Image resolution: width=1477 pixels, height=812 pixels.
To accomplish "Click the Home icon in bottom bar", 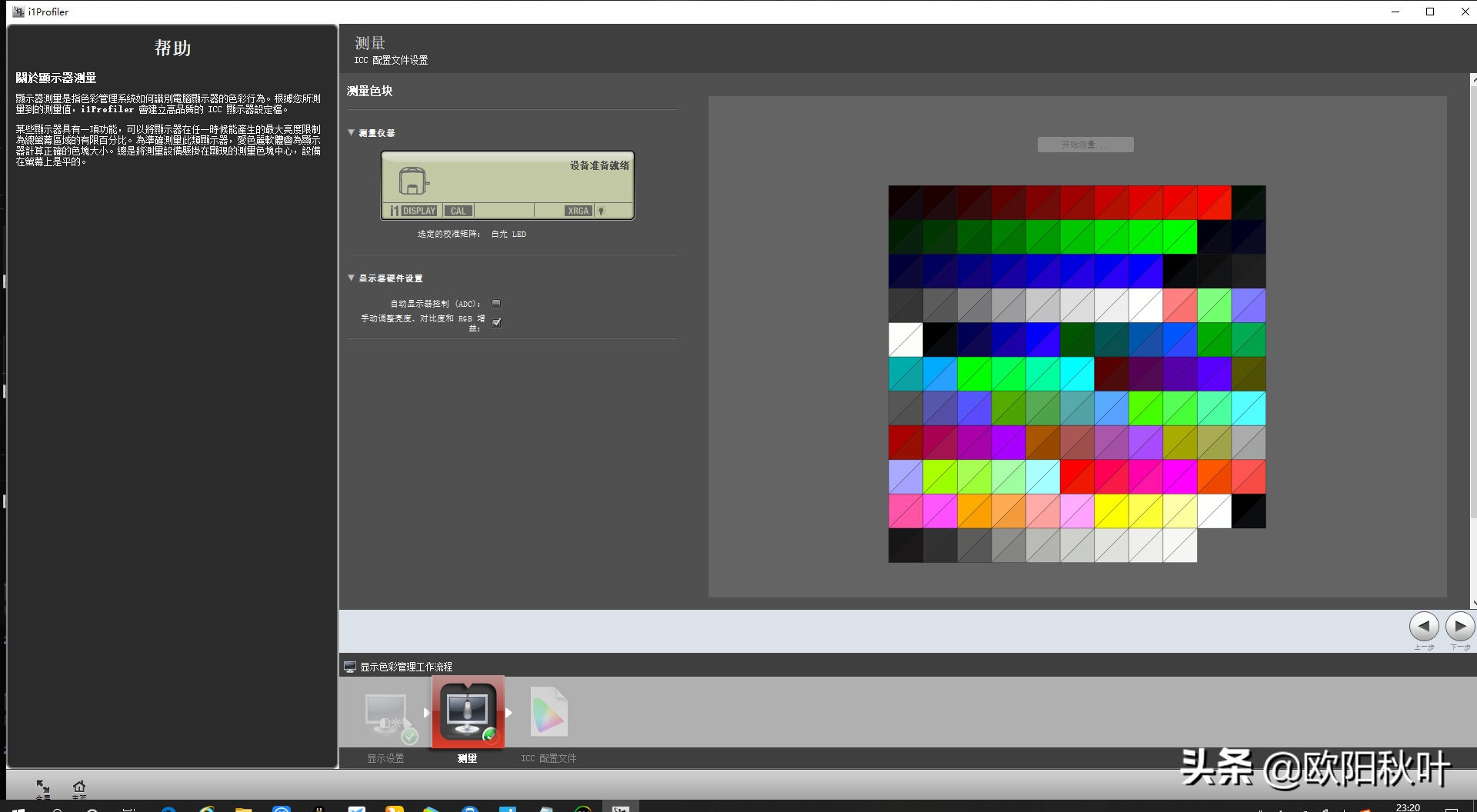I will (x=79, y=787).
